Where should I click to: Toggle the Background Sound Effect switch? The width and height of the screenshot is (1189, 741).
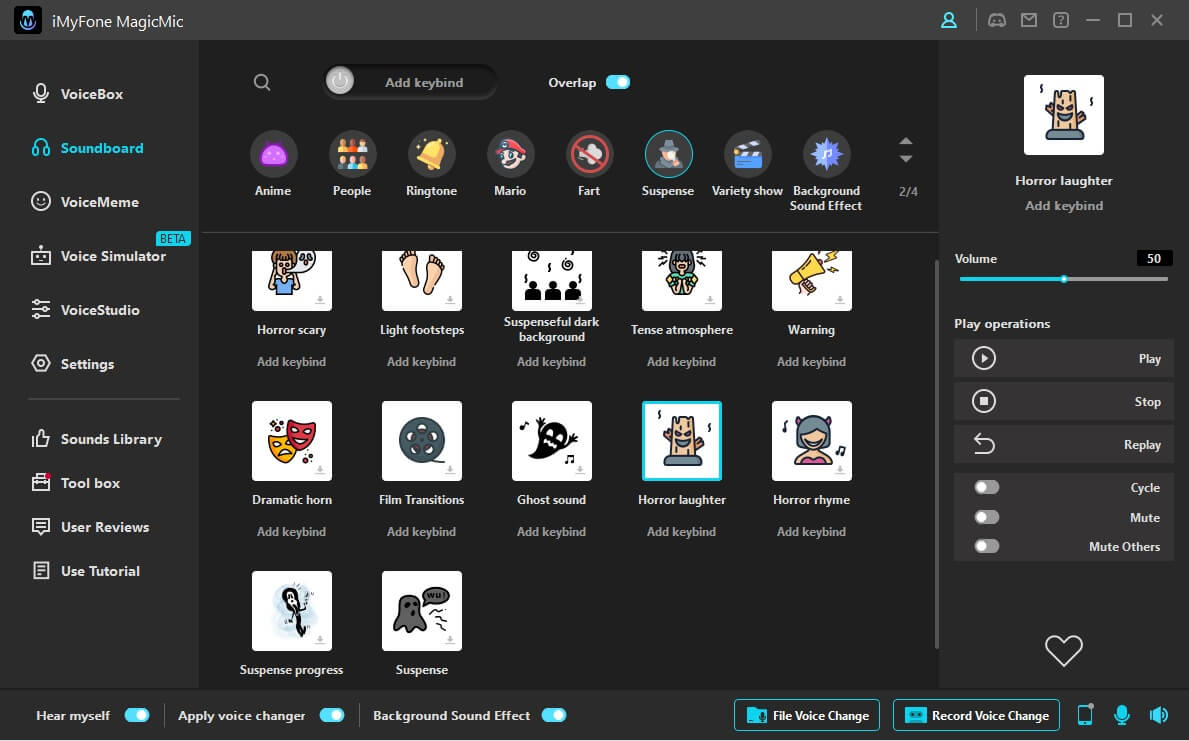[x=554, y=715]
